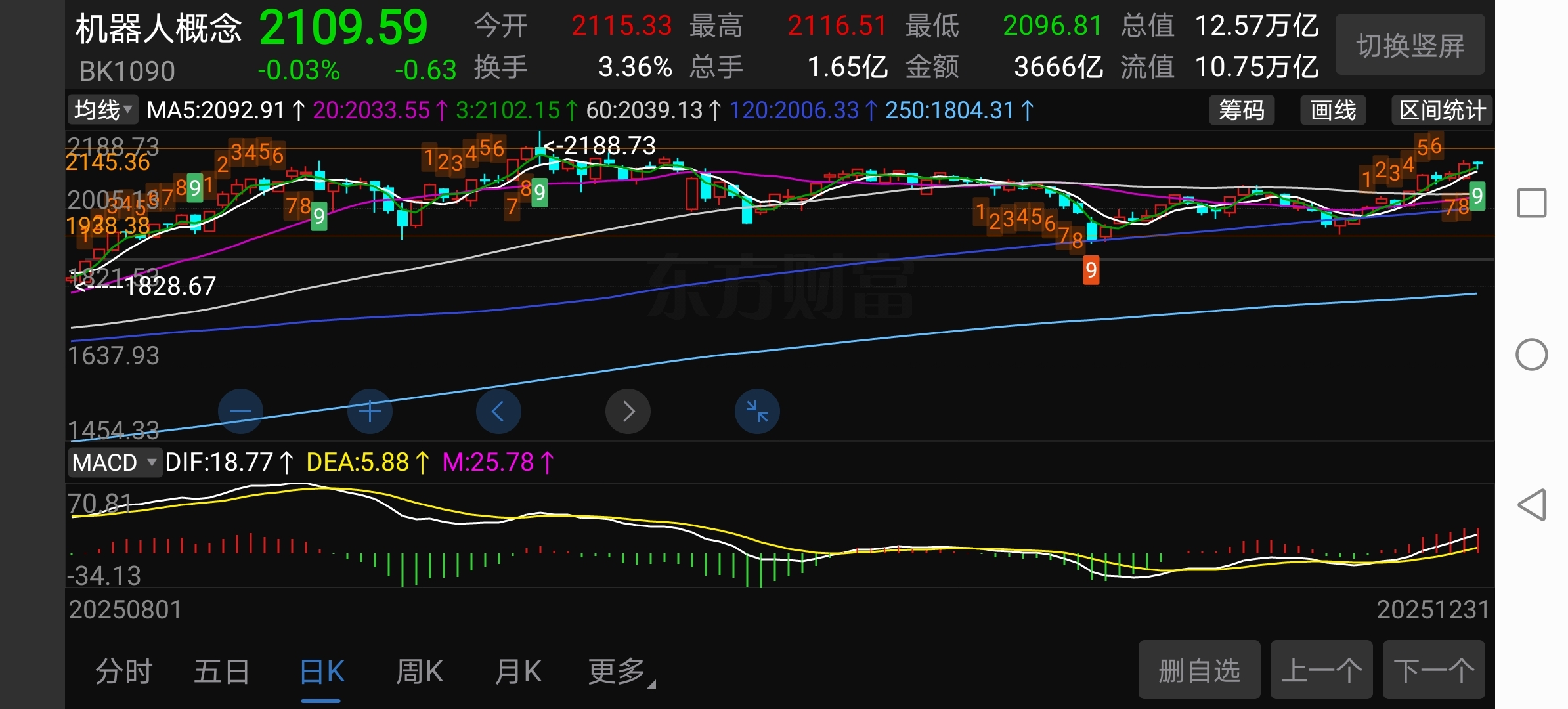Click the green 9 marker at chart right

pos(1477,196)
